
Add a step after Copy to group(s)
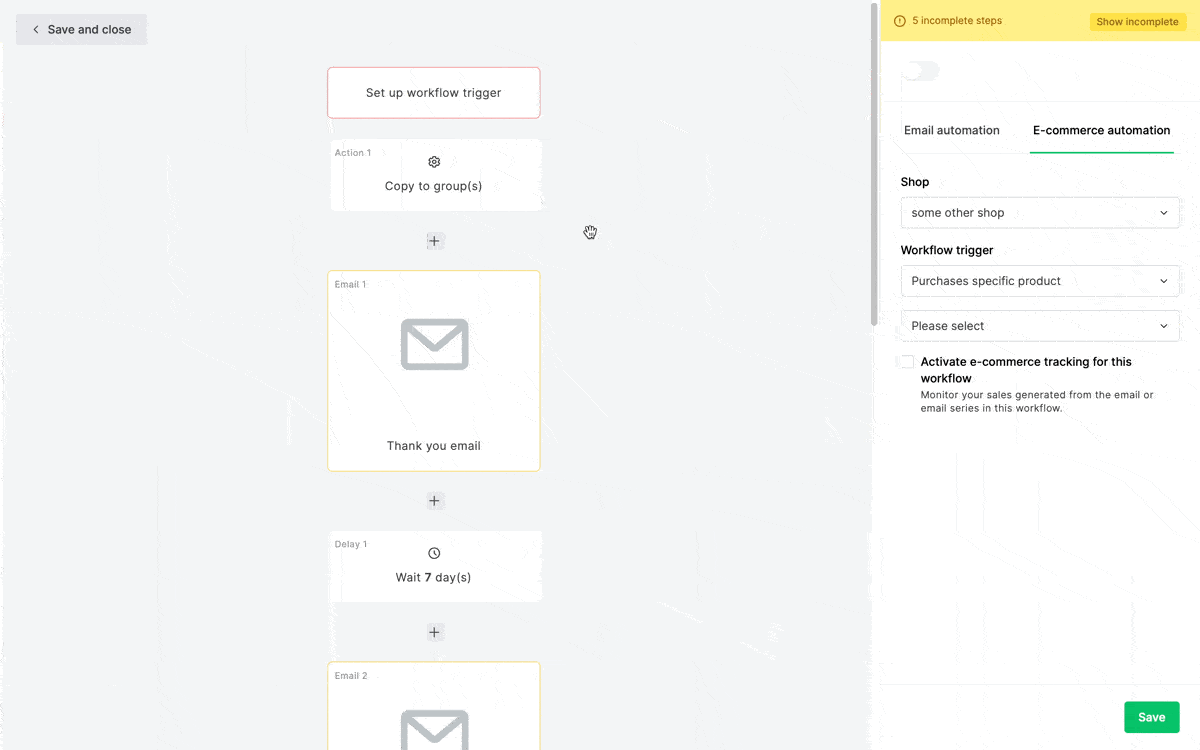[x=434, y=241]
